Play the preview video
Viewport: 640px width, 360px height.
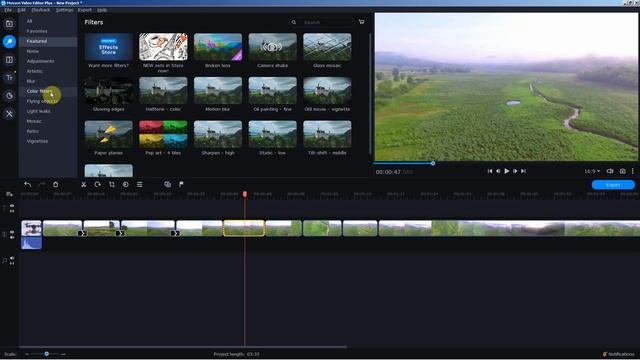click(x=507, y=171)
